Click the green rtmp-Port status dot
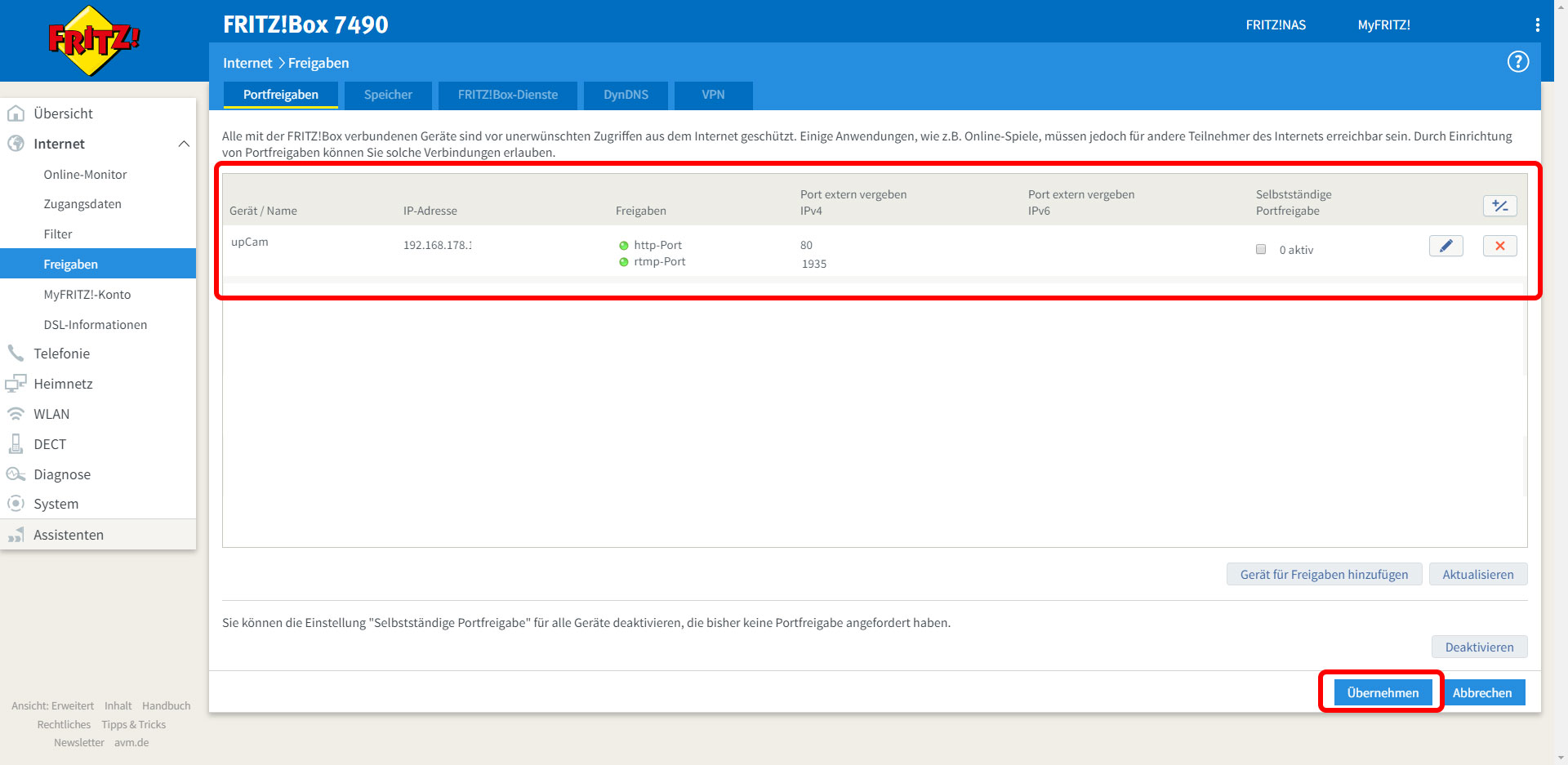1568x765 pixels. pos(624,262)
